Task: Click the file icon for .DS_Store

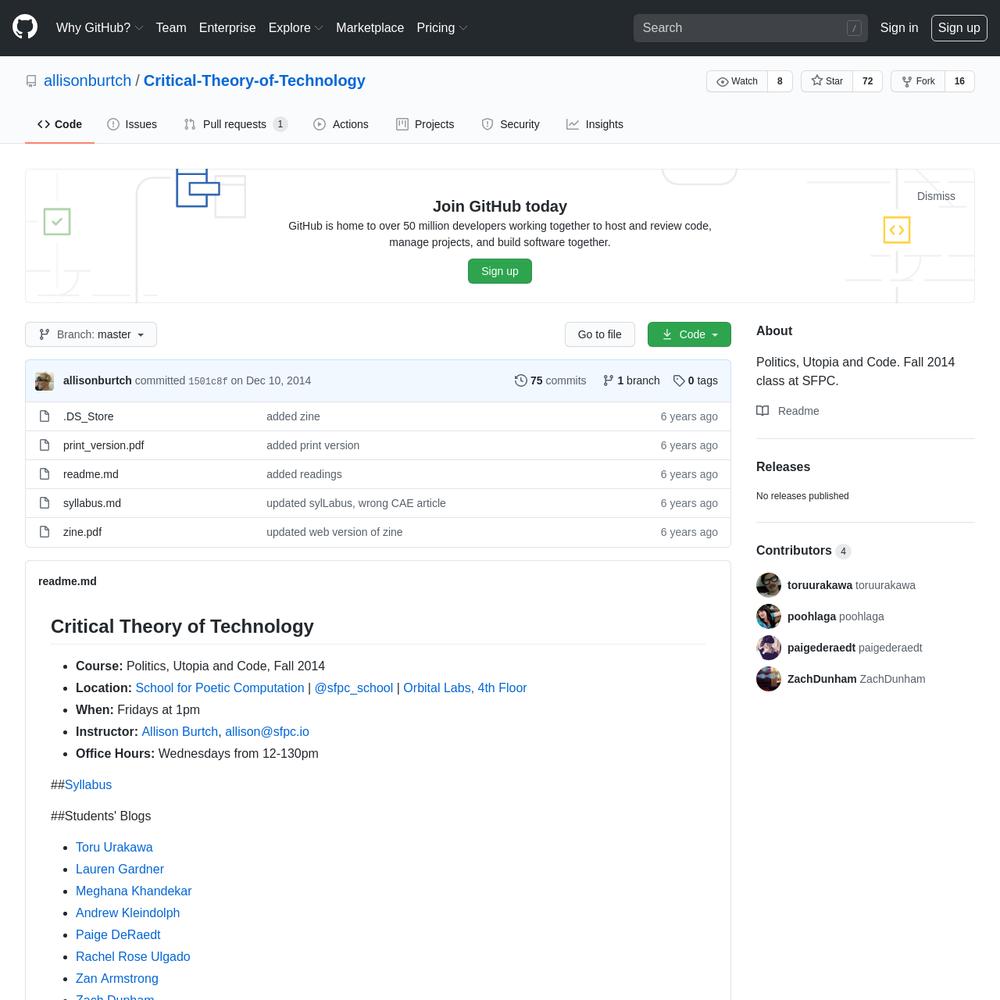Action: (44, 416)
